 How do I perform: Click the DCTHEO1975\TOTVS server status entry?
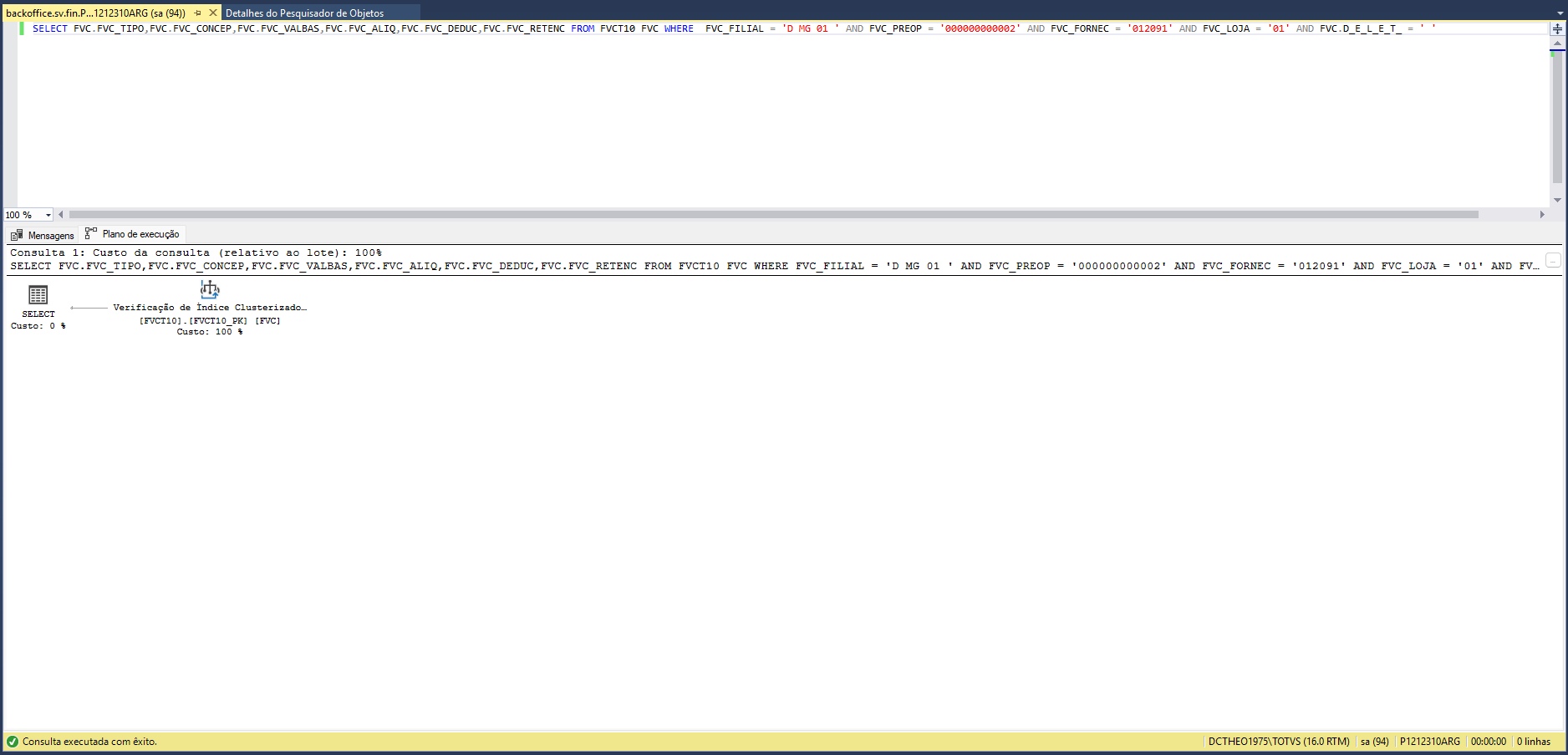coord(1279,742)
